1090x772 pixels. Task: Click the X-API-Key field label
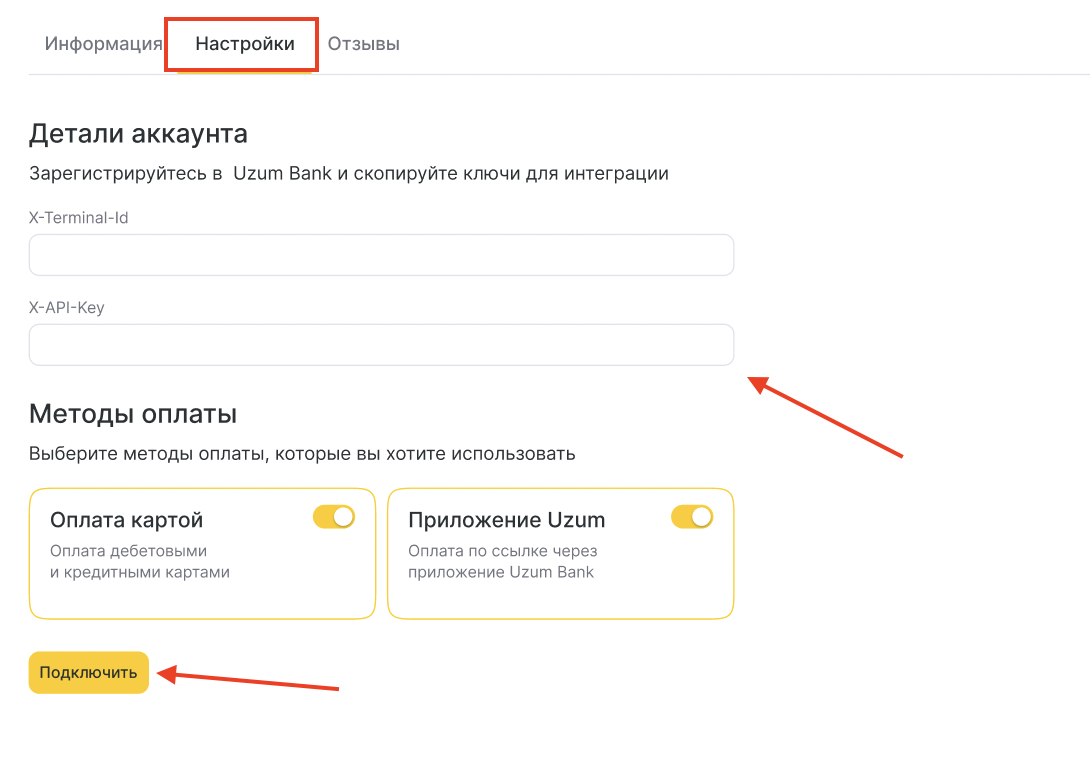point(67,308)
